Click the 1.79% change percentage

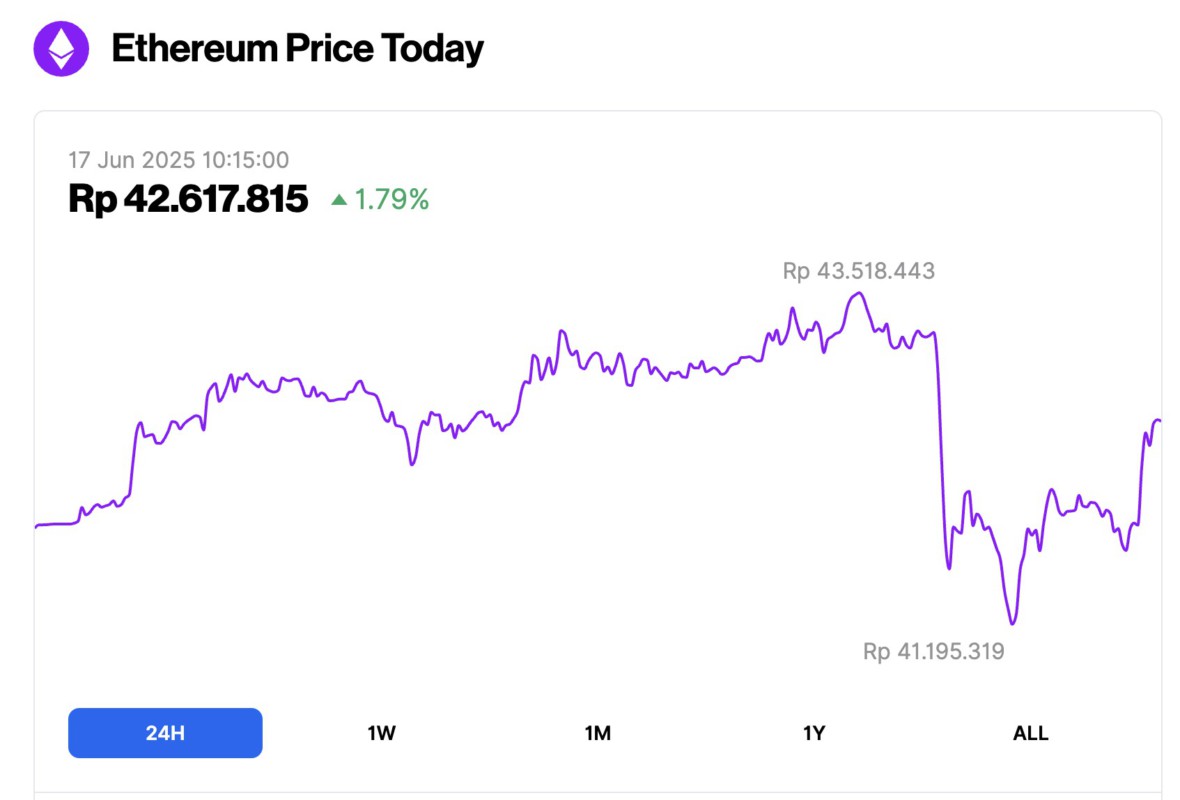click(390, 200)
